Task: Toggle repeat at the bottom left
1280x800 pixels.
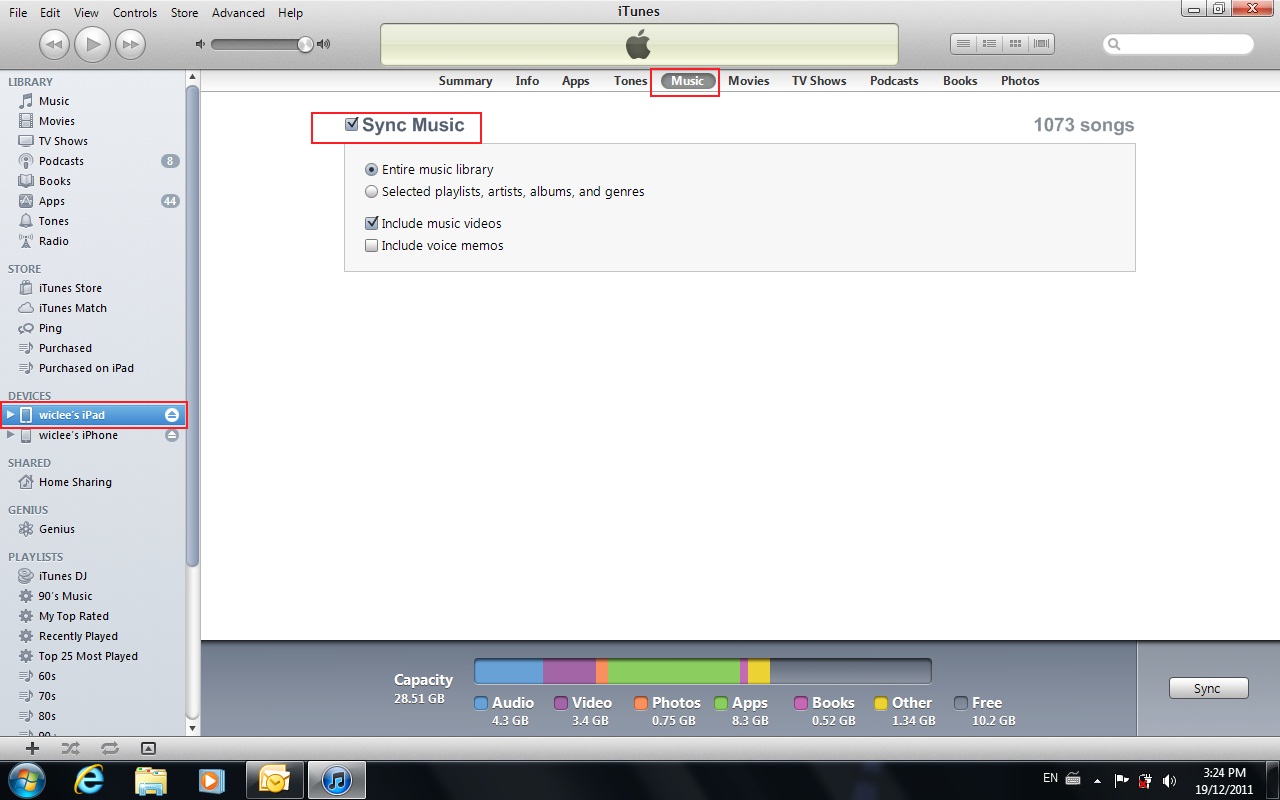Action: point(109,748)
